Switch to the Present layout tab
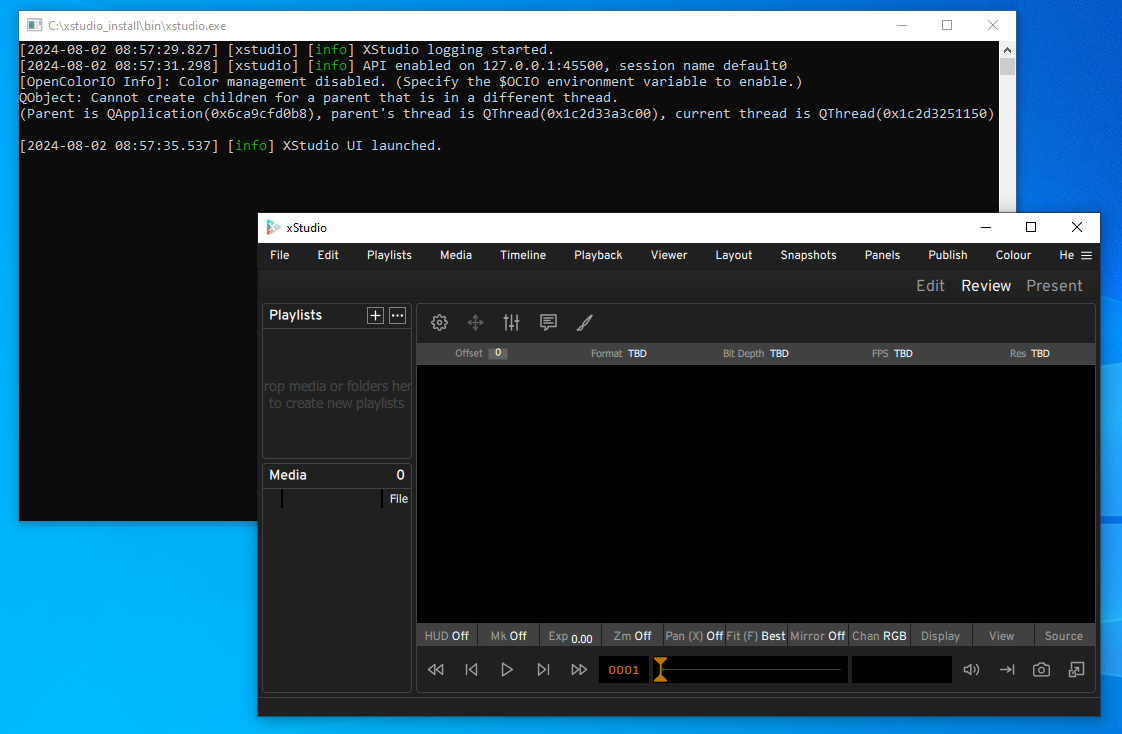1122x734 pixels. tap(1054, 285)
